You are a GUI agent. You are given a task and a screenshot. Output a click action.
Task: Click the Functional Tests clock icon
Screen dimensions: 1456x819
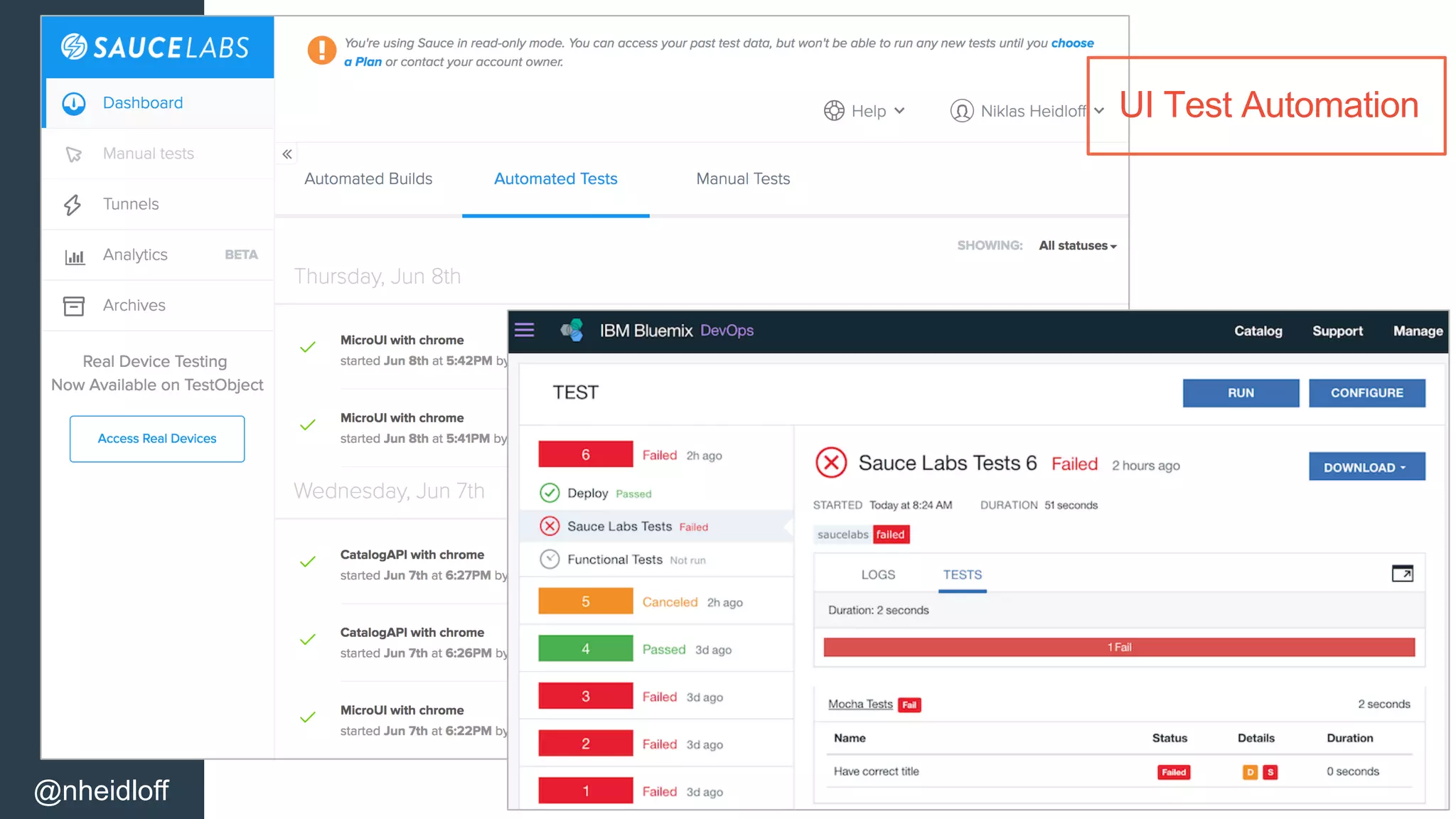(x=550, y=560)
